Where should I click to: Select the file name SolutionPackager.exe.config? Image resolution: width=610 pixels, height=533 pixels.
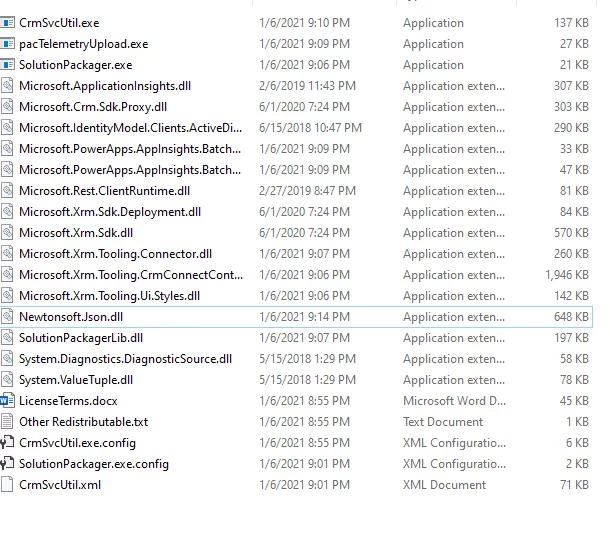(94, 464)
